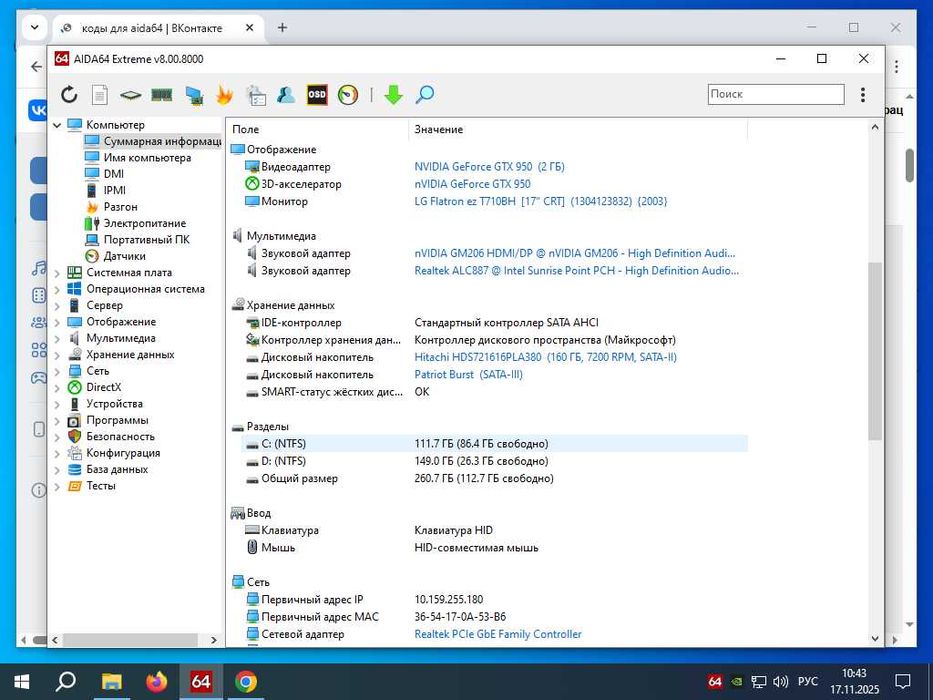Open Windows taskbar search
This screenshot has height=700, width=933.
[65, 682]
